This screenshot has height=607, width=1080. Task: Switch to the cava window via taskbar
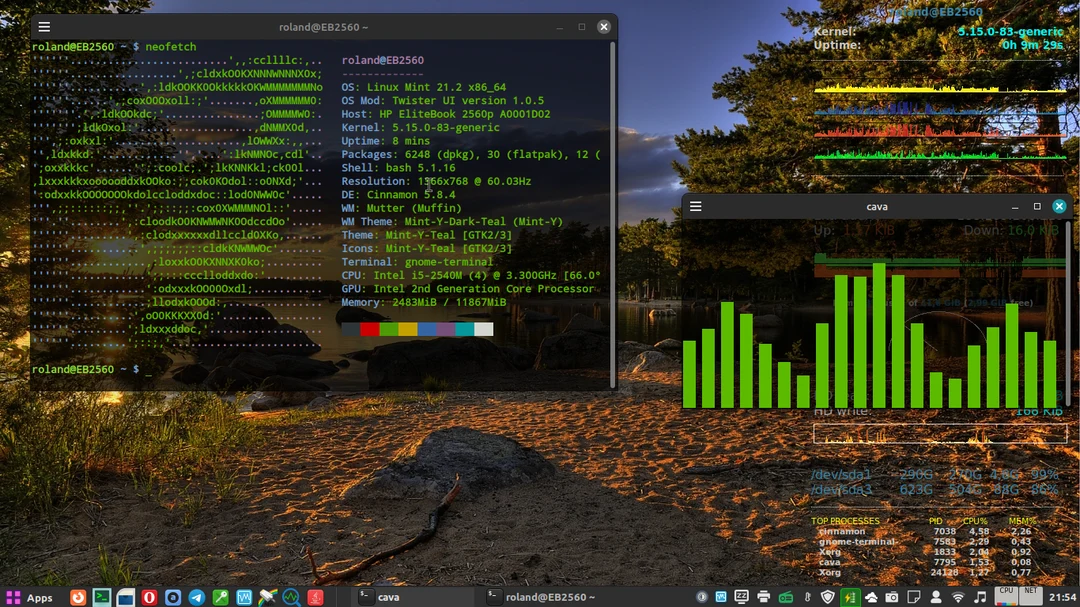pyautogui.click(x=390, y=595)
